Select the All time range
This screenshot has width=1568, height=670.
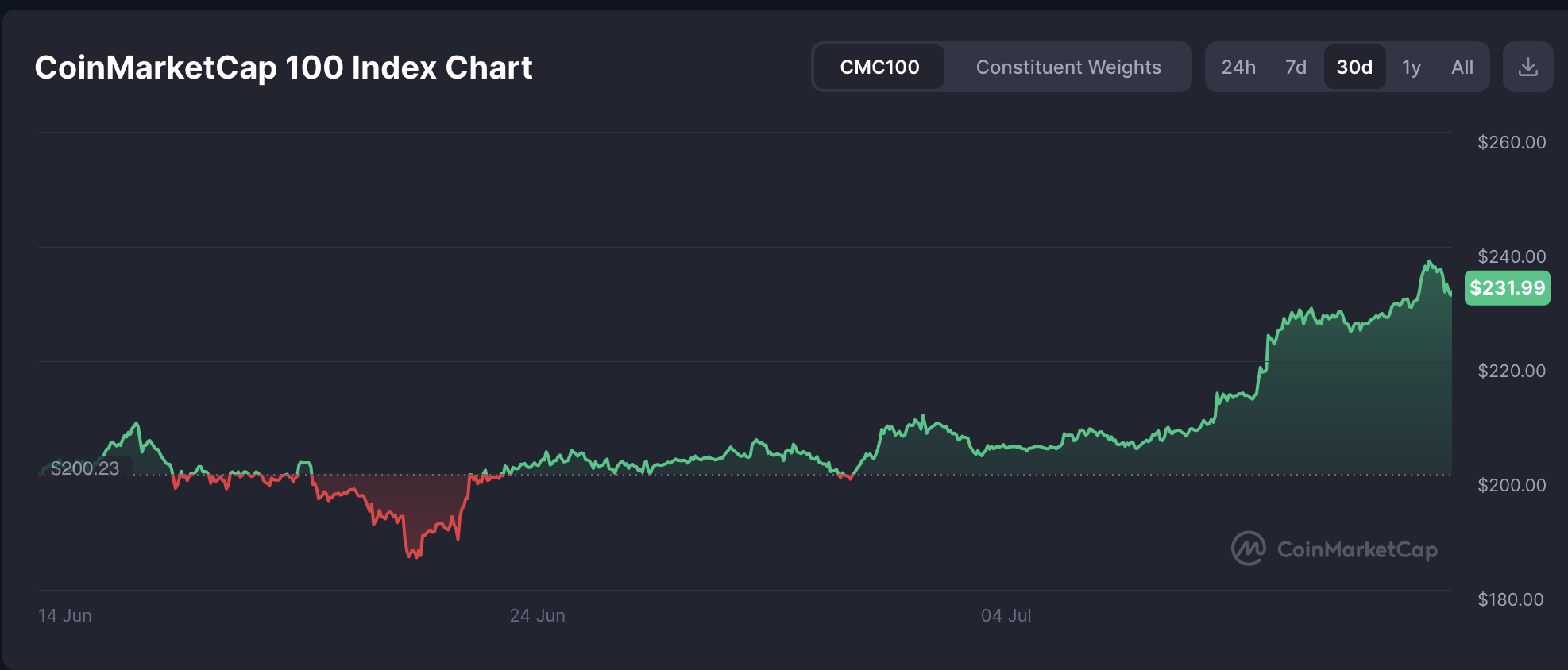(x=1462, y=67)
